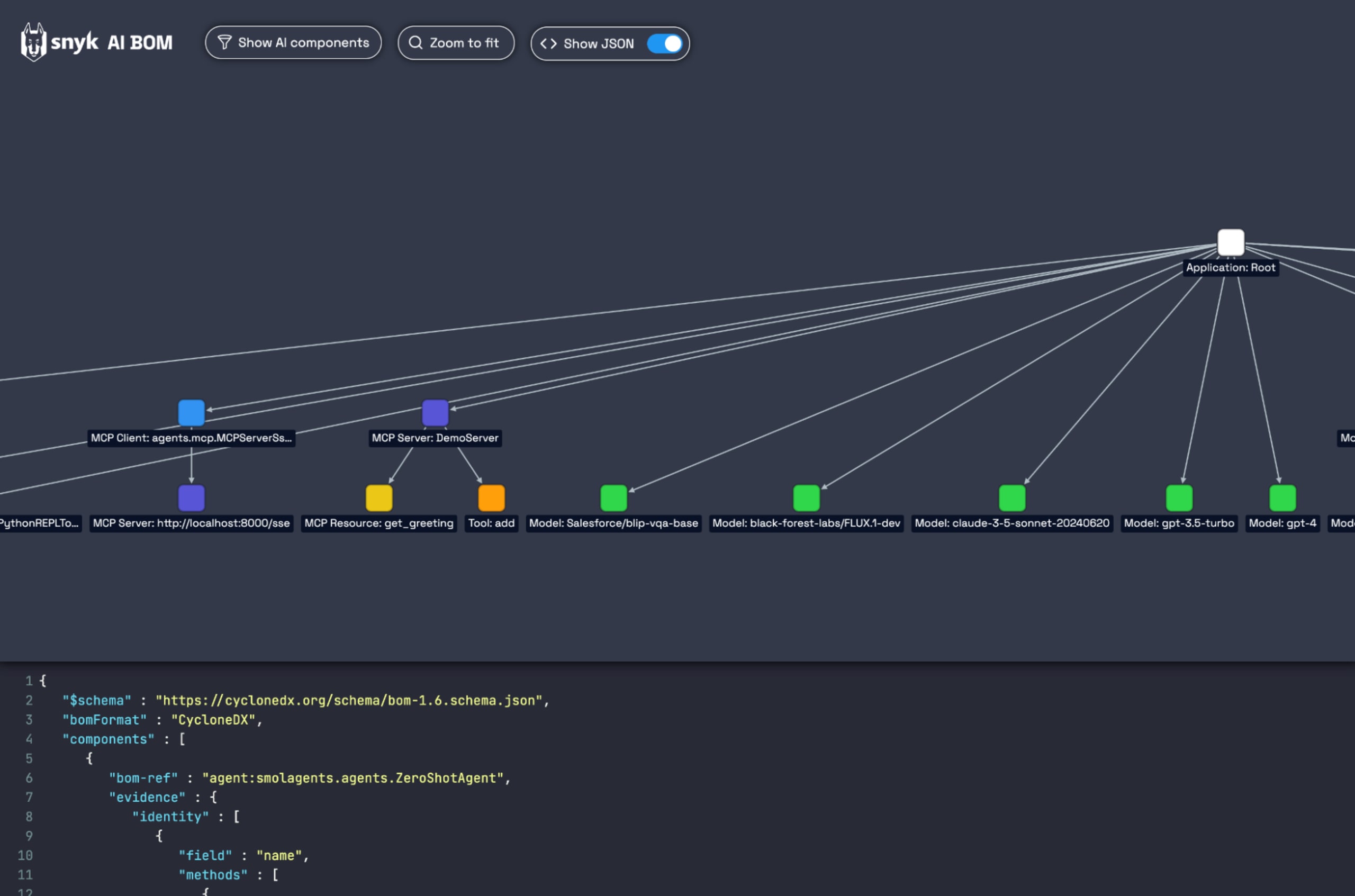Image resolution: width=1355 pixels, height=896 pixels.
Task: Click the "methods" key in JSON
Action: [x=213, y=875]
